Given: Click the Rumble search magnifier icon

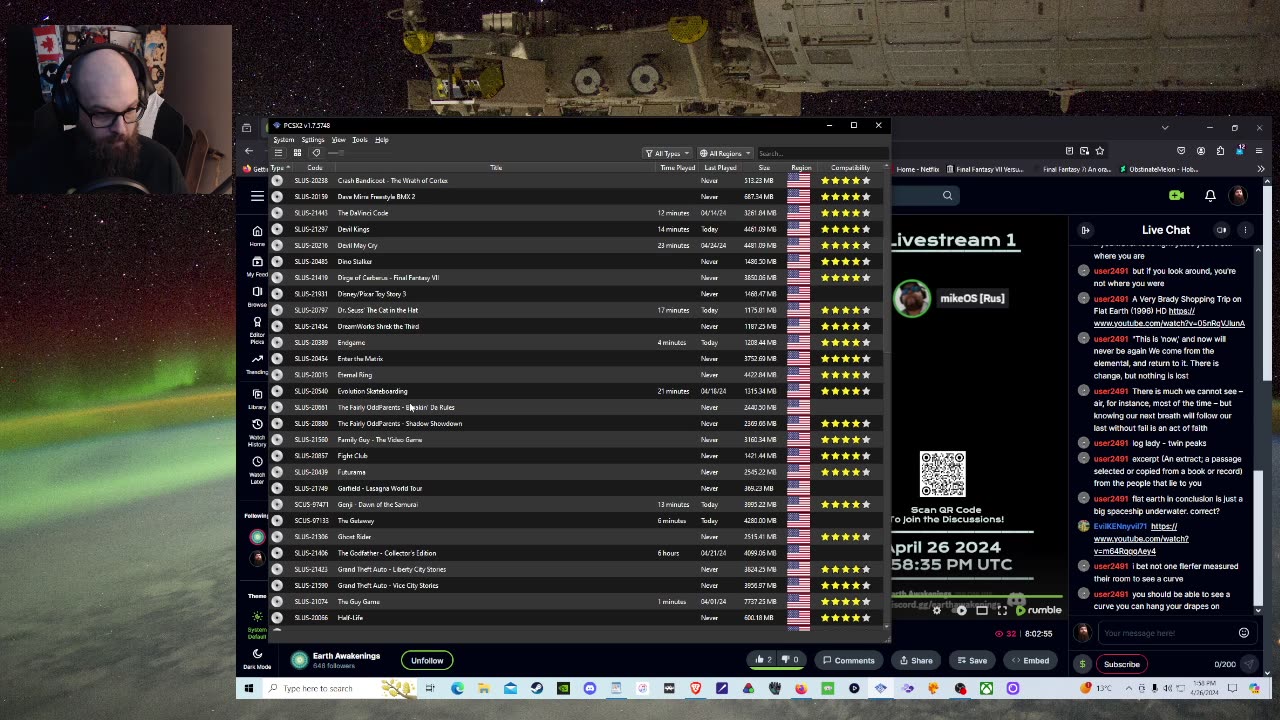Looking at the screenshot, I should tap(947, 196).
